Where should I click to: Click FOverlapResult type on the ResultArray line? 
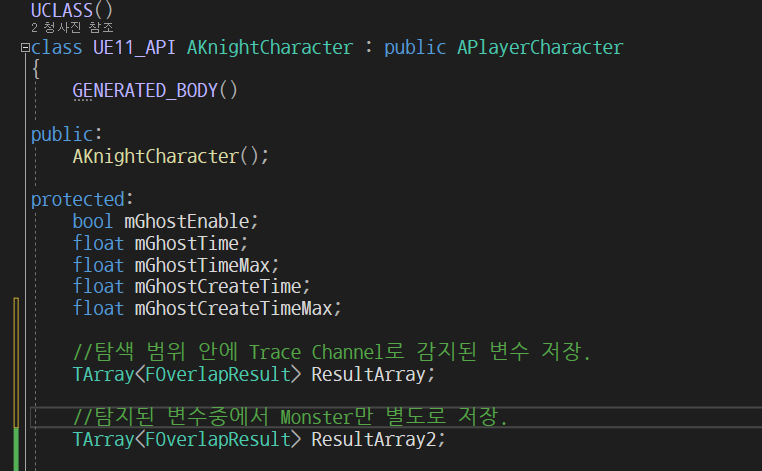(x=218, y=374)
